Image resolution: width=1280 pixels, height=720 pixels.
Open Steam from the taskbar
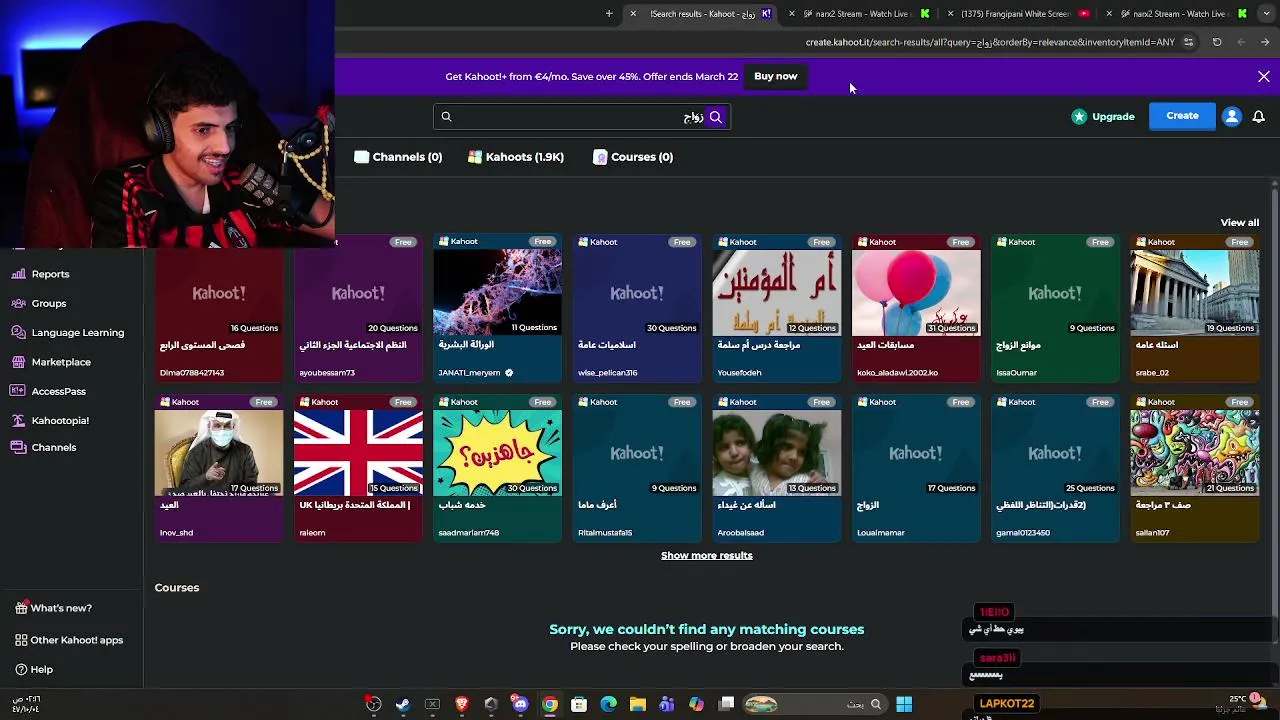(402, 704)
